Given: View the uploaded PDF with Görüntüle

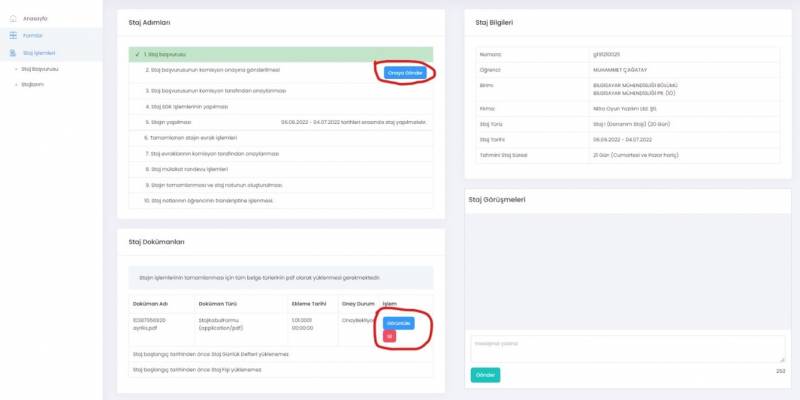Looking at the screenshot, I should click(398, 323).
